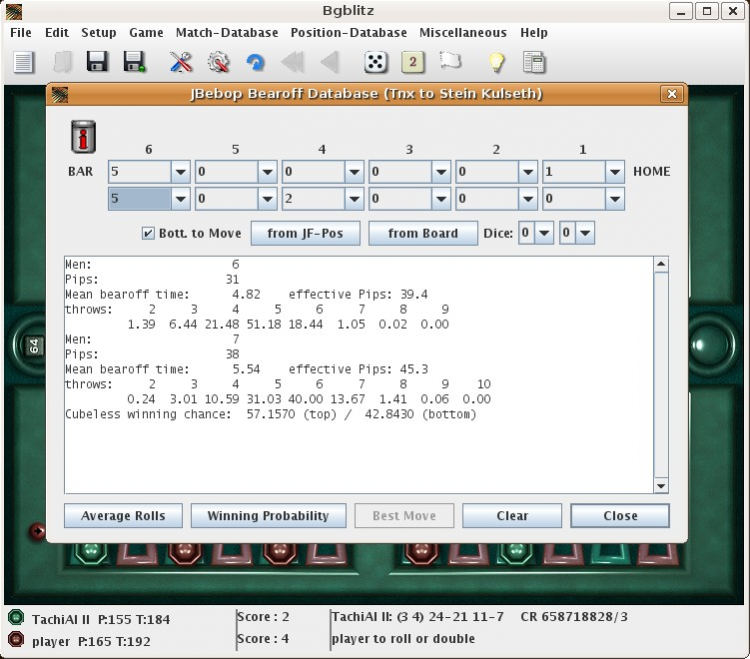Click the light bulb hint icon
This screenshot has height=659, width=750.
click(x=495, y=62)
